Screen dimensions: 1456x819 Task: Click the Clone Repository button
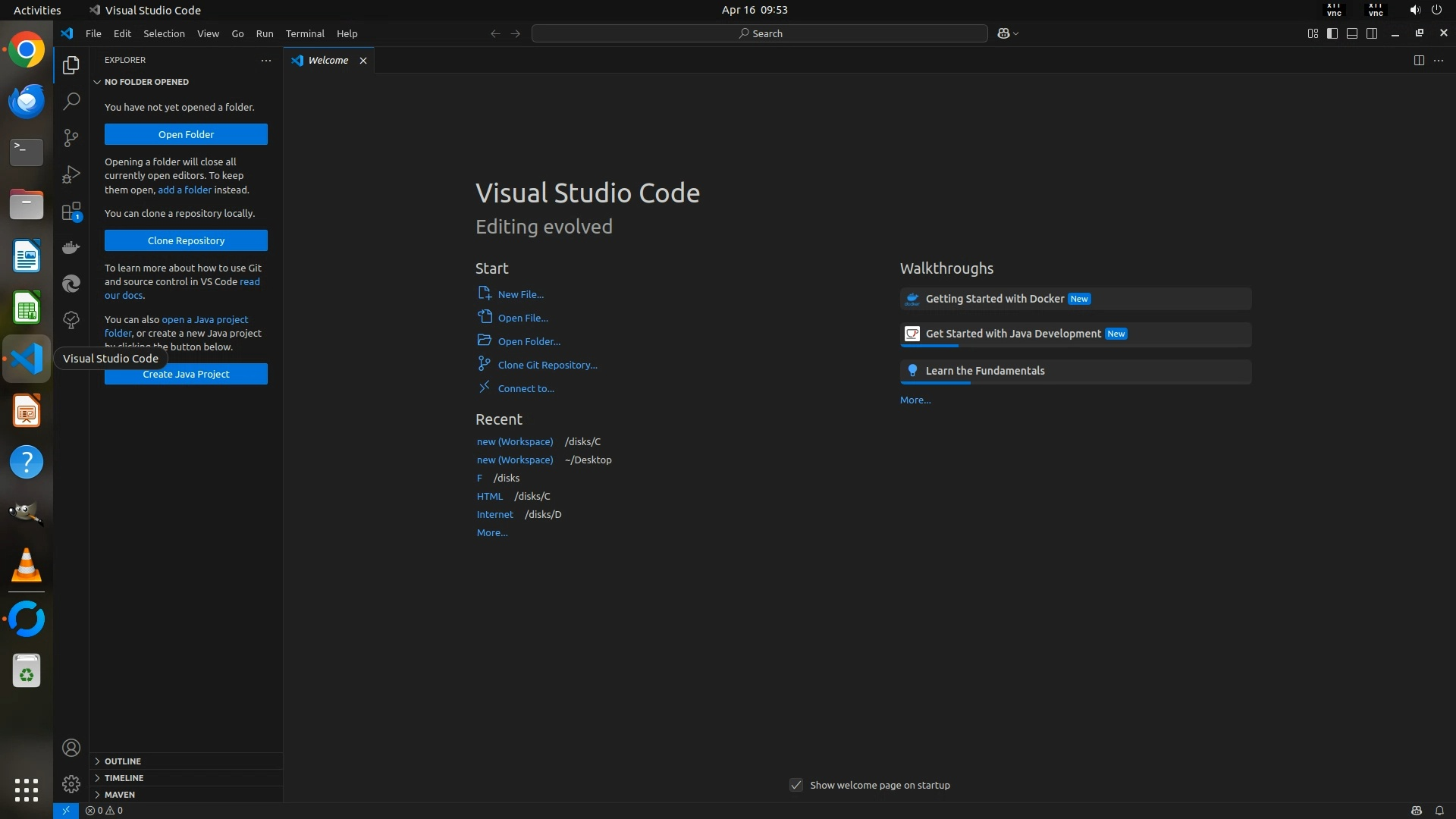pyautogui.click(x=186, y=240)
